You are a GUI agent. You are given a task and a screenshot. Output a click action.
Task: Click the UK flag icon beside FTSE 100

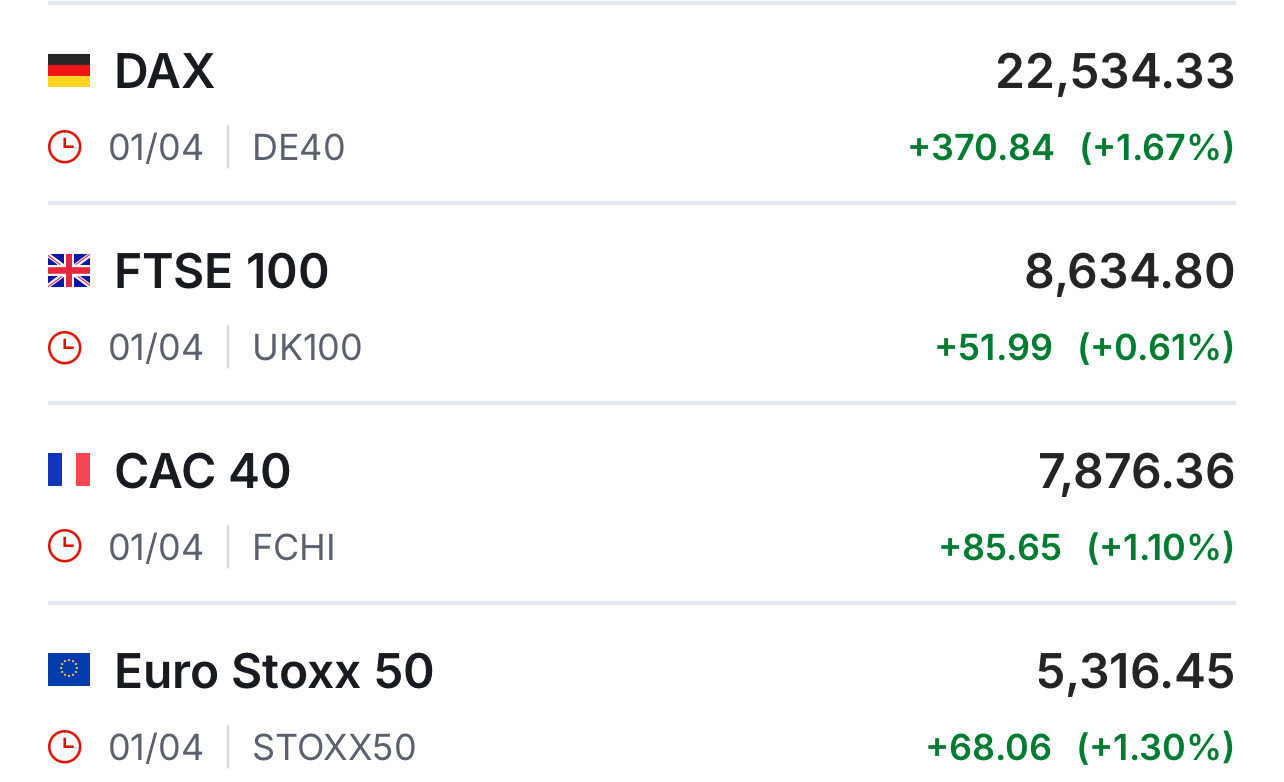(69, 271)
